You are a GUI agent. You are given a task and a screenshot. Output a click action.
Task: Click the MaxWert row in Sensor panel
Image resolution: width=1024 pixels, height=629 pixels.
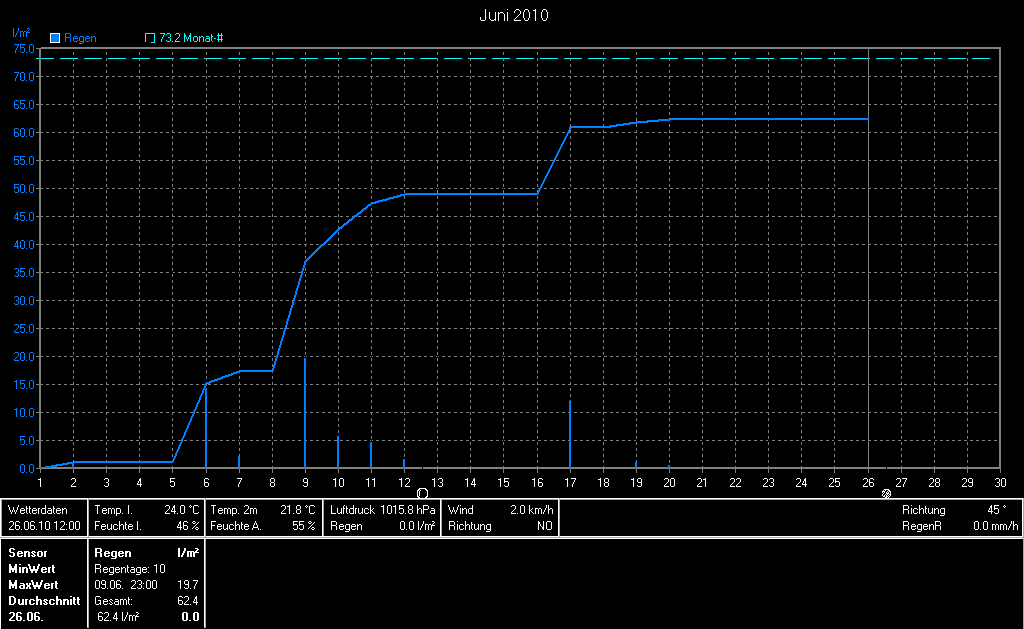33,584
